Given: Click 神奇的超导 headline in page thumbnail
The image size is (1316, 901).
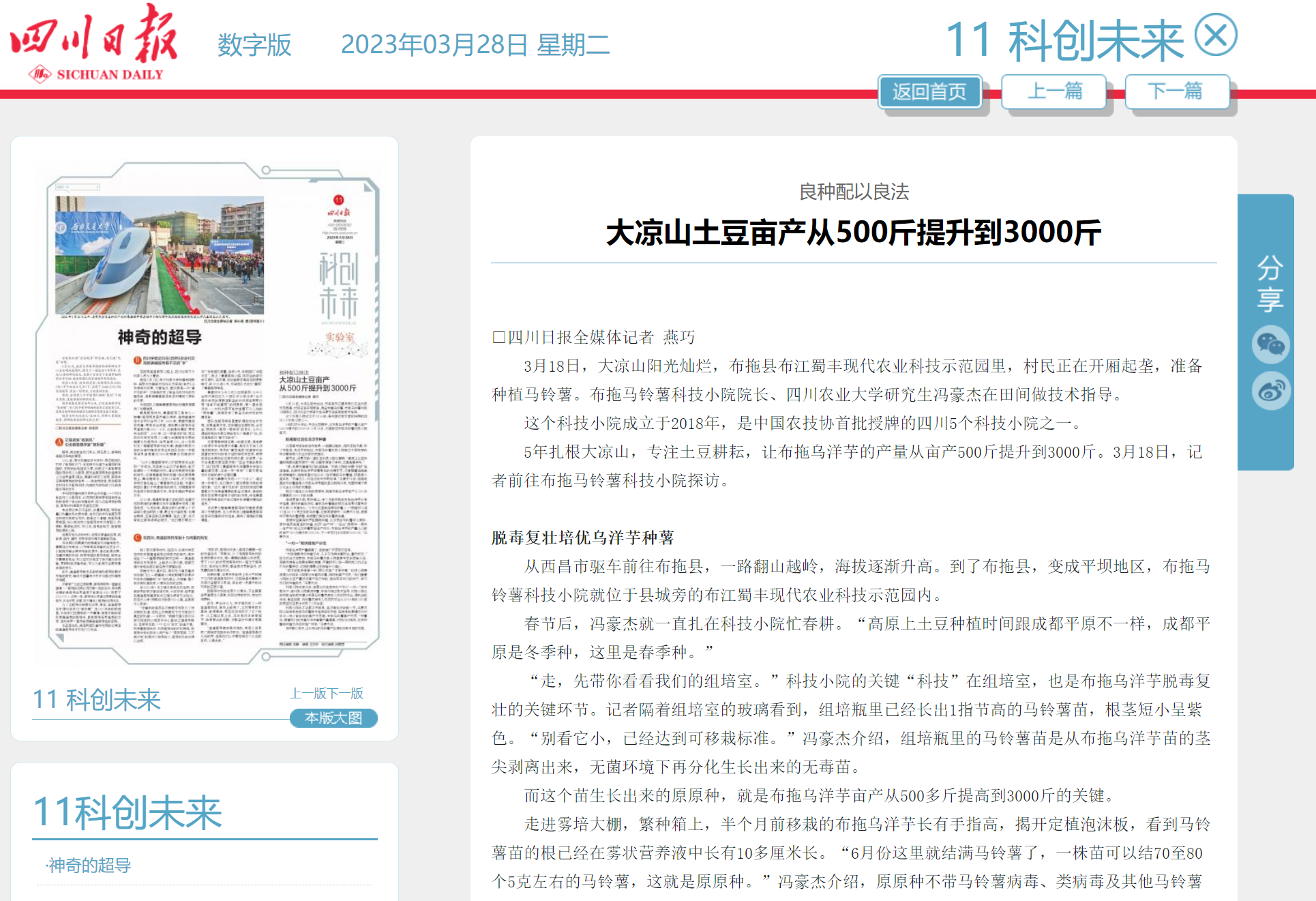Looking at the screenshot, I should 160,337.
